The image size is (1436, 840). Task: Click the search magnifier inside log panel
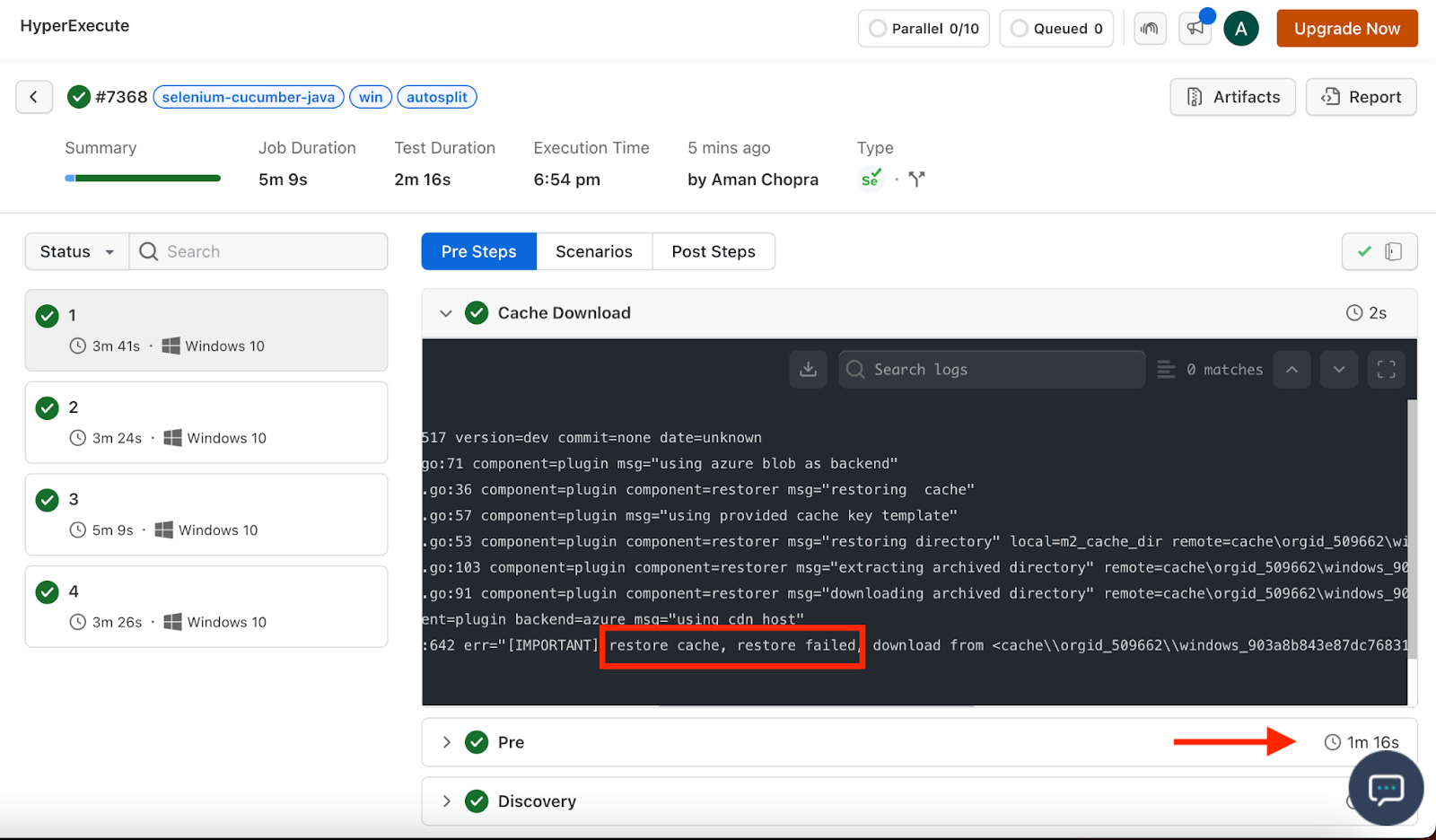click(854, 369)
